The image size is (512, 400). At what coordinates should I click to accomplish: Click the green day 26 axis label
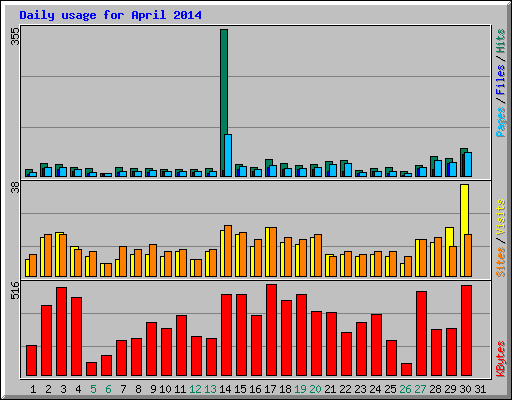tap(405, 389)
